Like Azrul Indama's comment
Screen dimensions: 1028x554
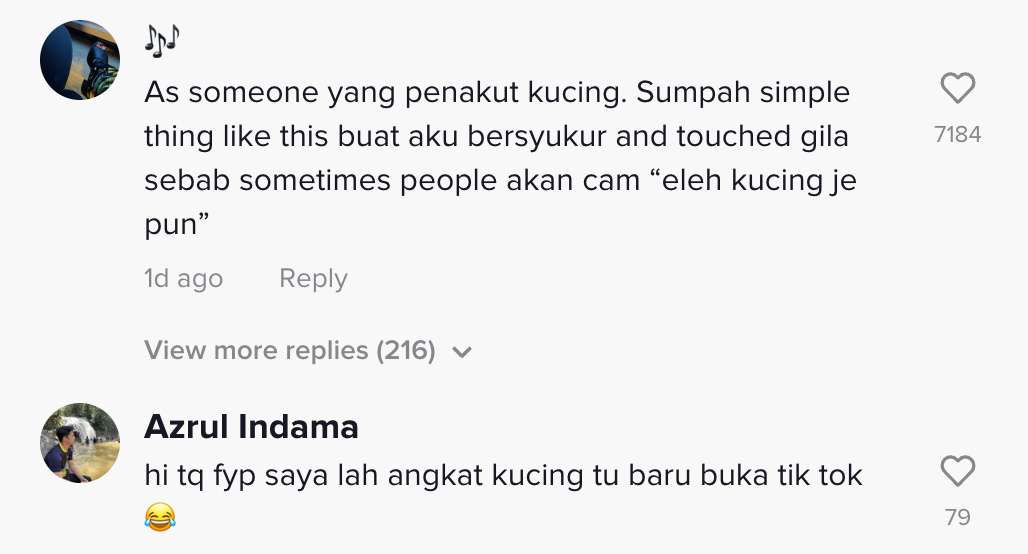[958, 471]
